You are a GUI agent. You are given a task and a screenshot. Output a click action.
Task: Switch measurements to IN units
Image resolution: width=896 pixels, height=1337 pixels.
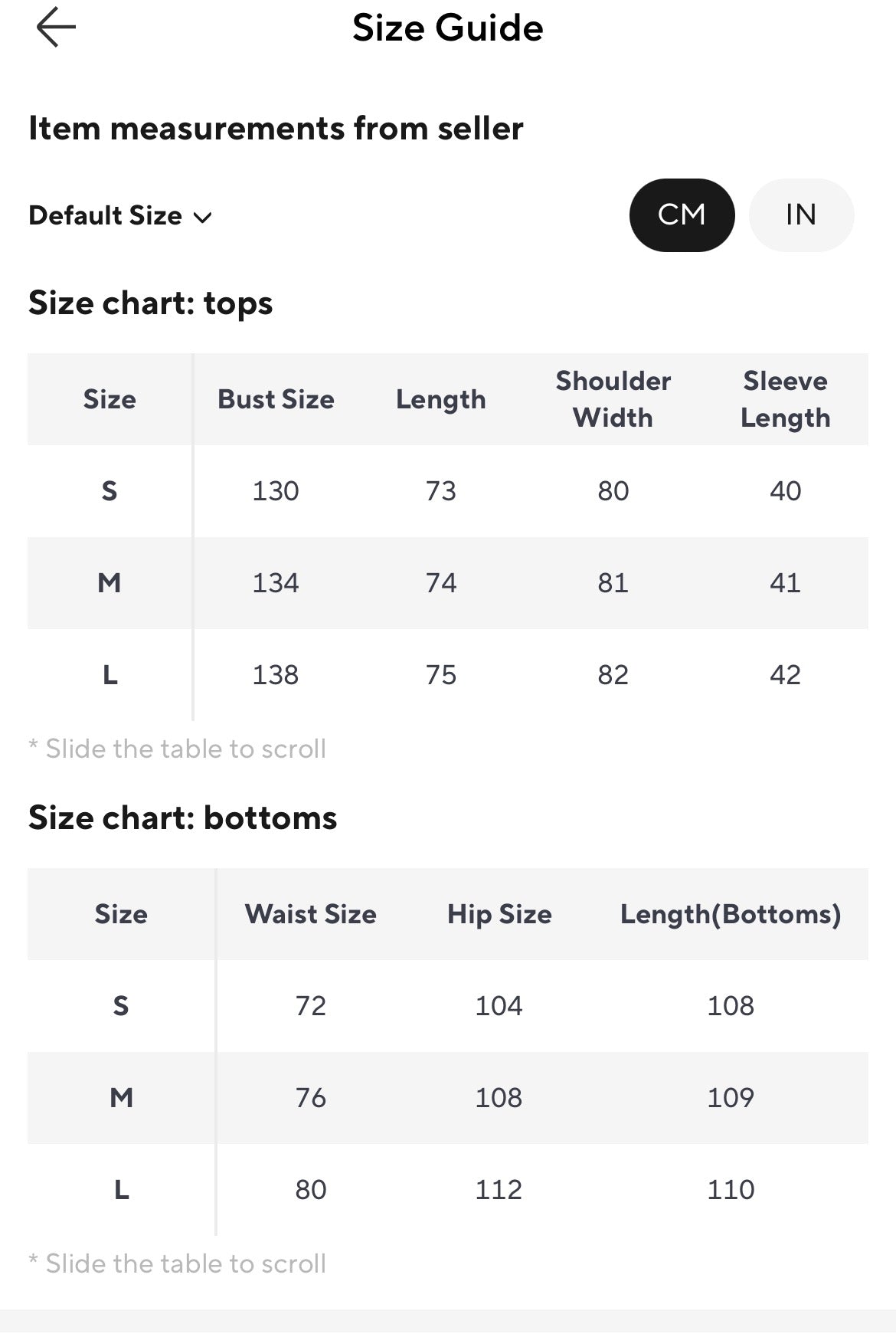(x=801, y=215)
